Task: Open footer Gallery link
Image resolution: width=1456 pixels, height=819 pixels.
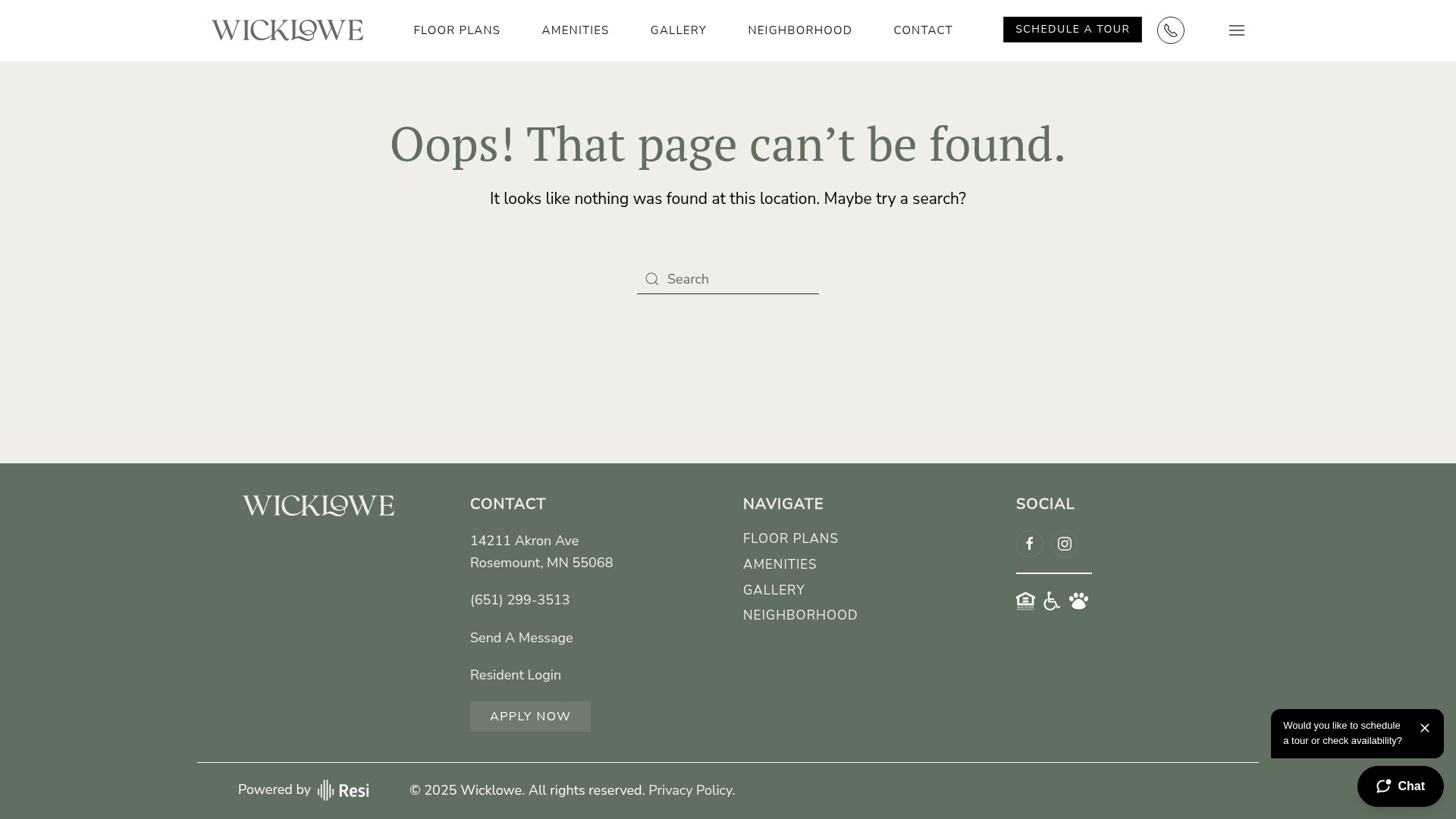Action: (773, 590)
